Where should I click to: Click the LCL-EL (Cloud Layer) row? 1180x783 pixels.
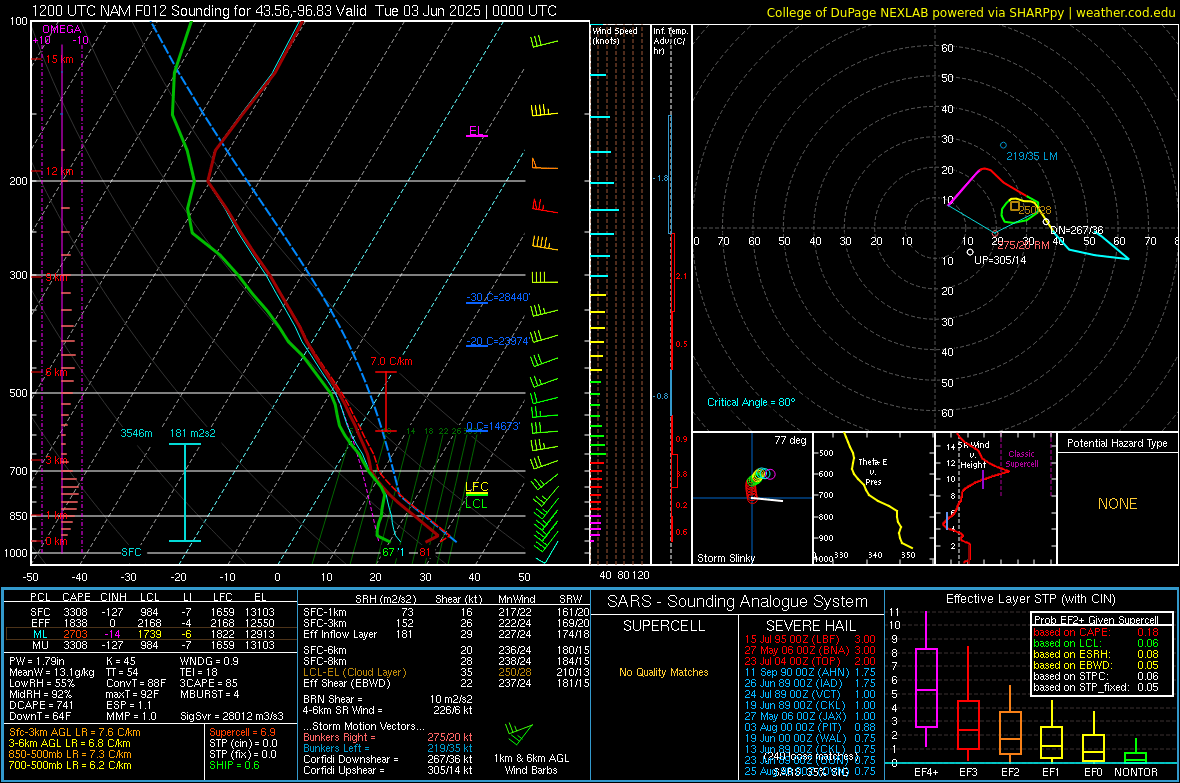coord(446,672)
